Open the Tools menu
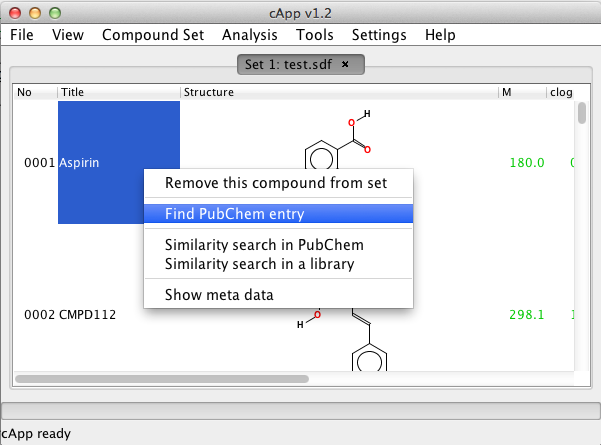 [x=315, y=35]
